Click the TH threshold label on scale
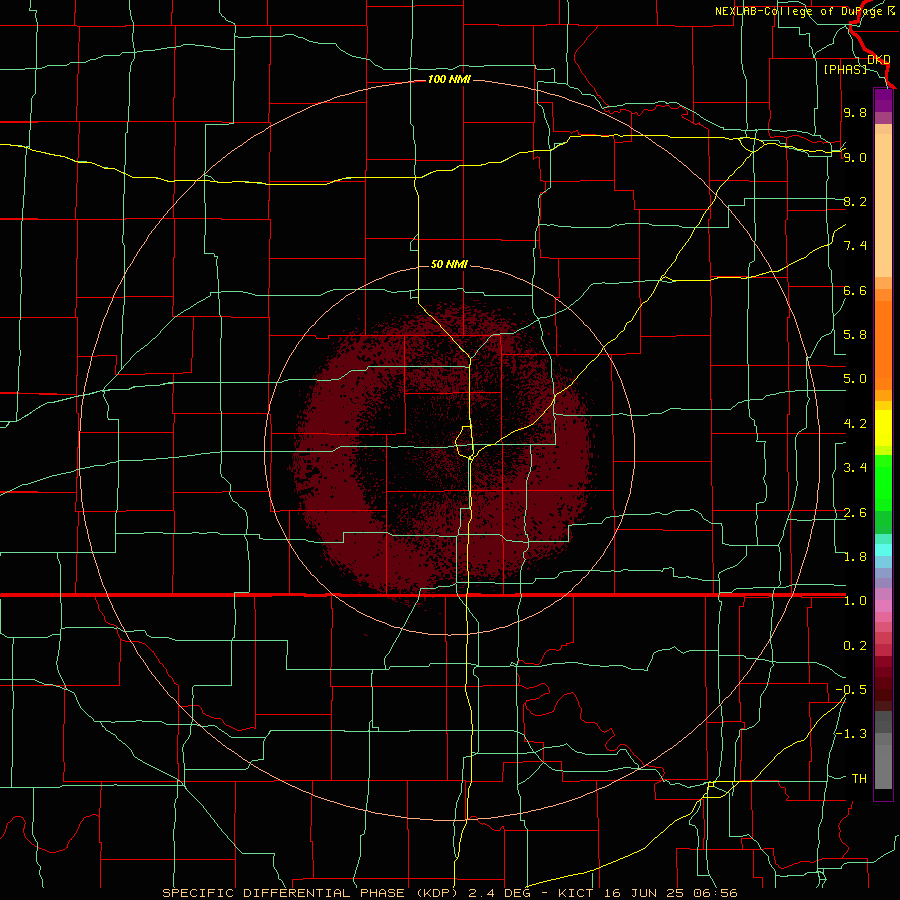Screen dimensions: 900x900 (x=859, y=778)
